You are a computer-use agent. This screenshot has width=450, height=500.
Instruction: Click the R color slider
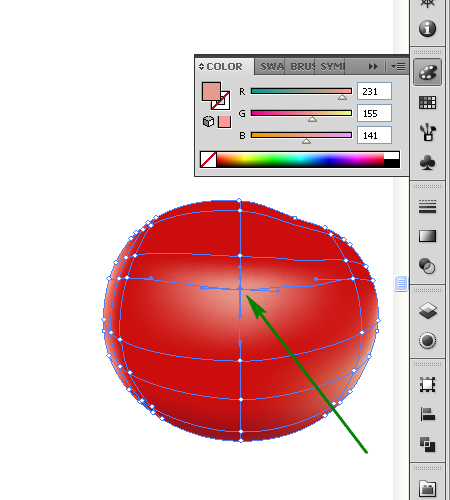tap(301, 91)
